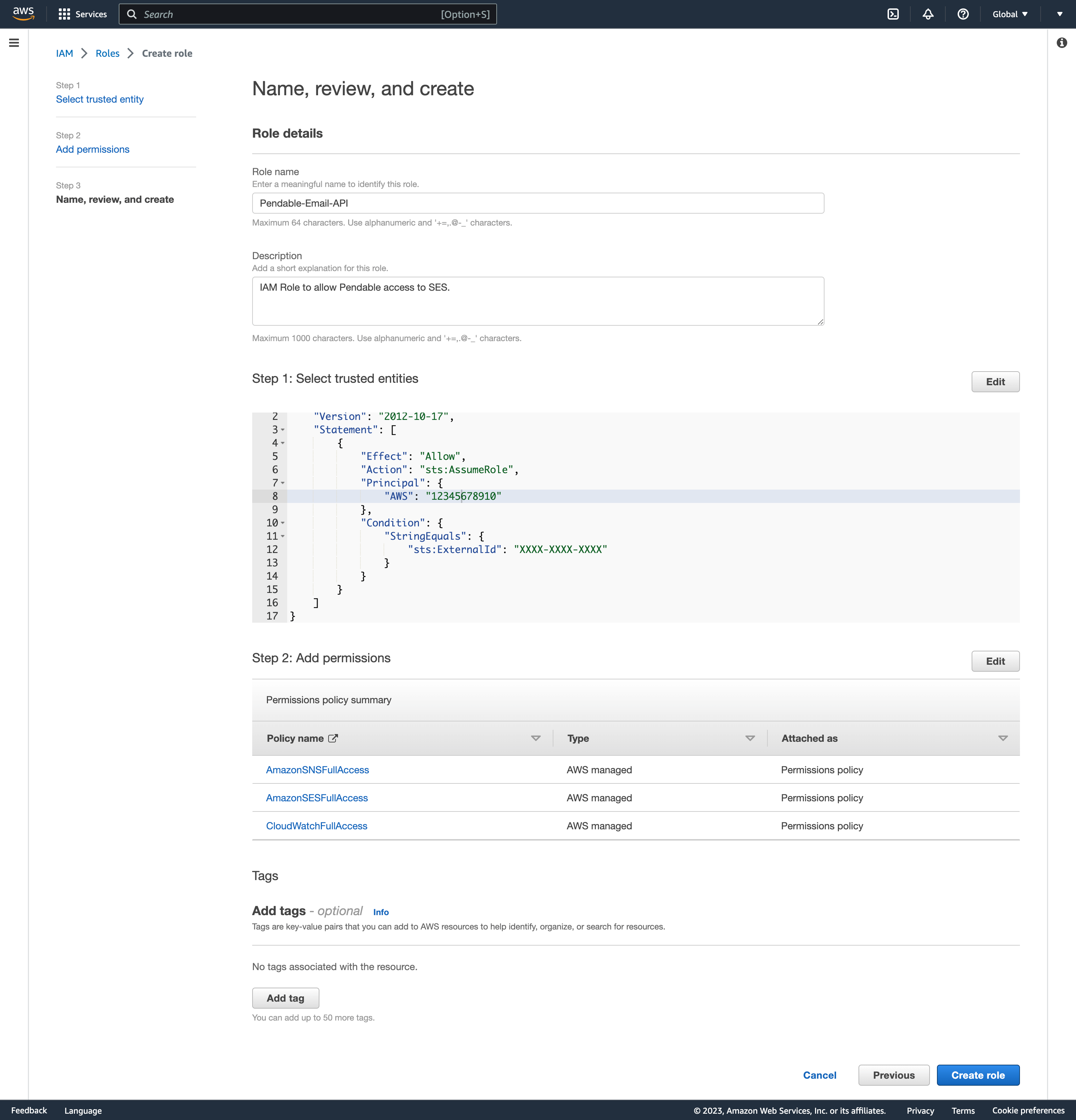Click the Role name input field
Viewport: 1076px width, 1120px height.
tap(538, 203)
